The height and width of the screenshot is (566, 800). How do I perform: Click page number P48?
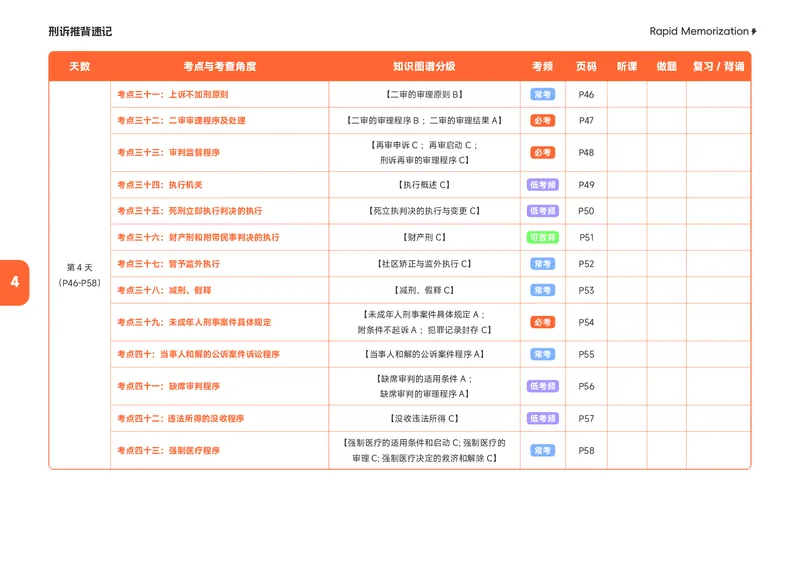pyautogui.click(x=586, y=153)
